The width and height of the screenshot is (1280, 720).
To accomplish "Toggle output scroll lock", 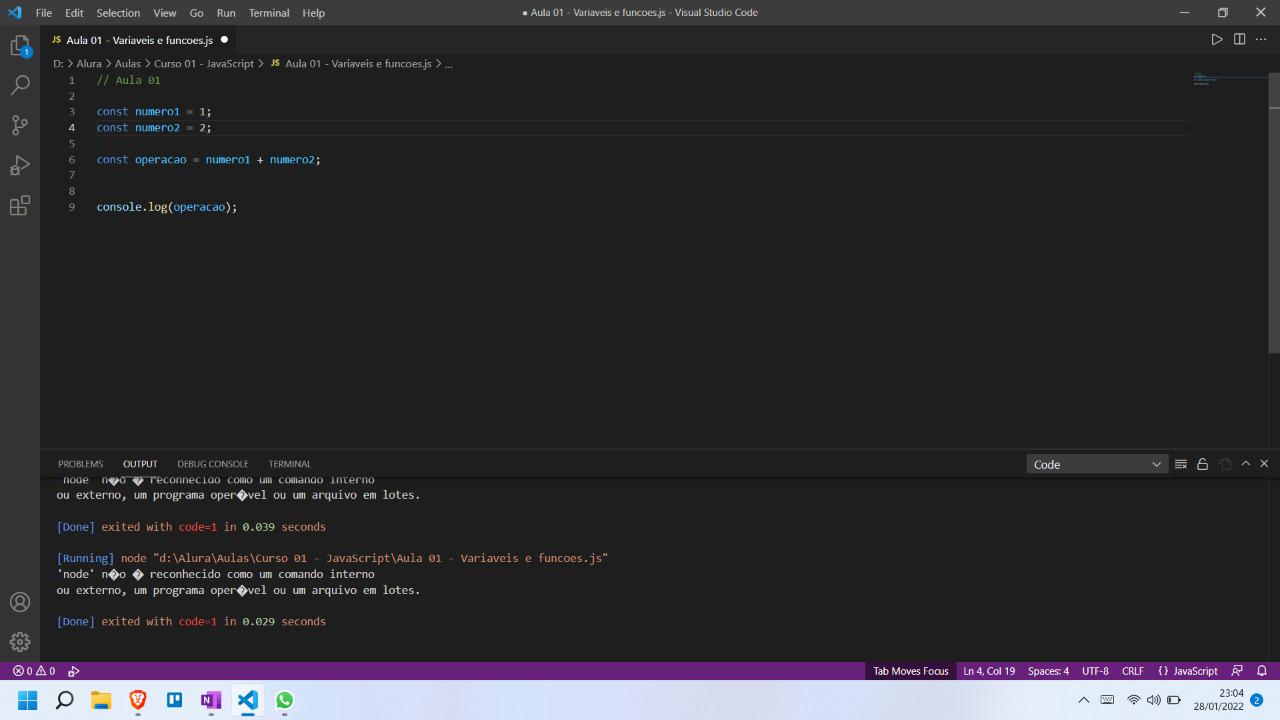I will tap(1203, 464).
